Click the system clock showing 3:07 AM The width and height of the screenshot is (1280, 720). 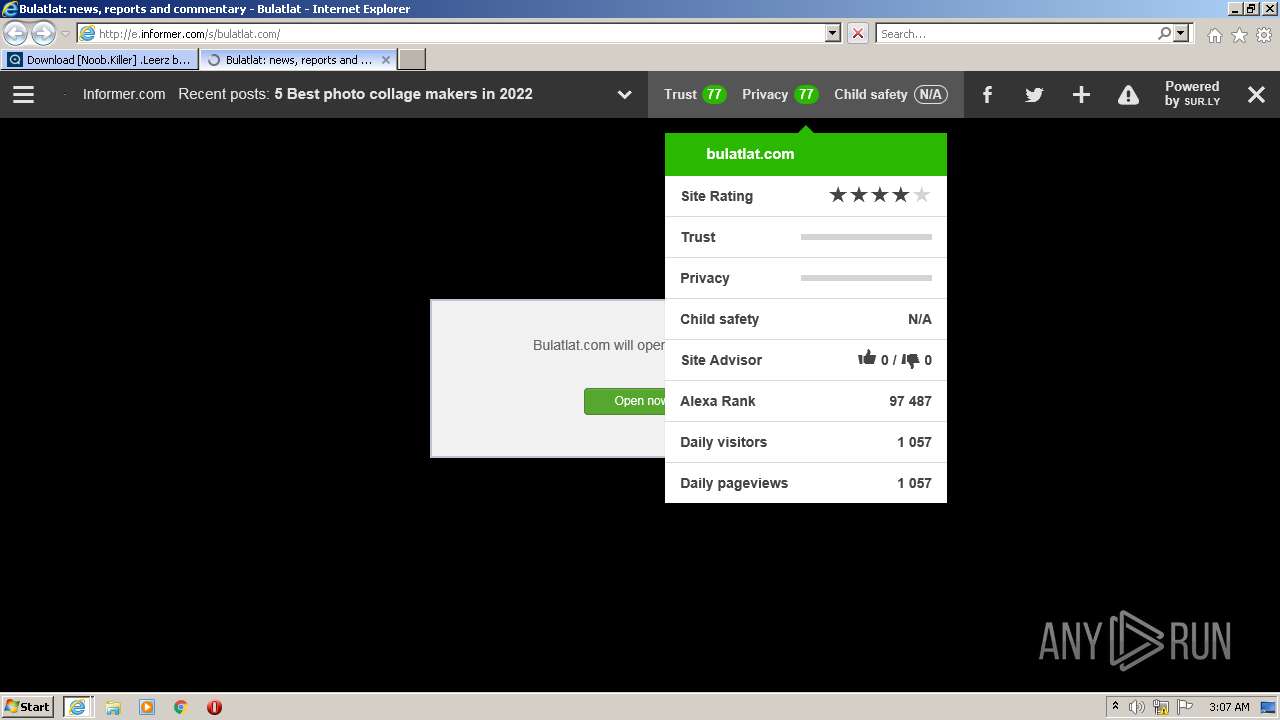coord(1229,707)
